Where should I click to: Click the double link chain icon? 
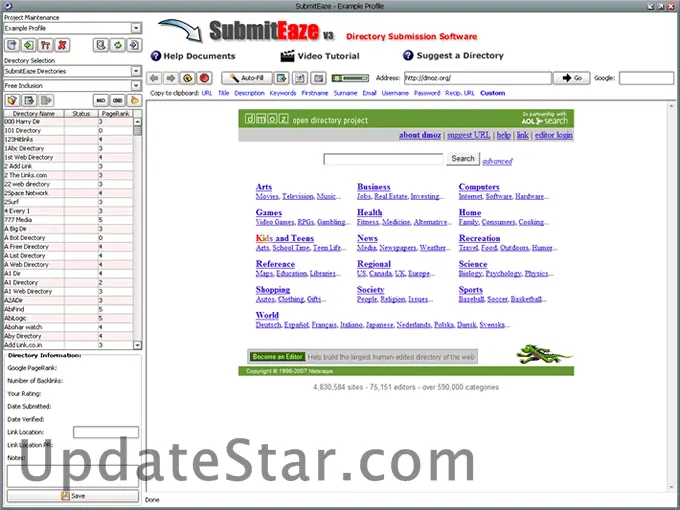coord(118,101)
